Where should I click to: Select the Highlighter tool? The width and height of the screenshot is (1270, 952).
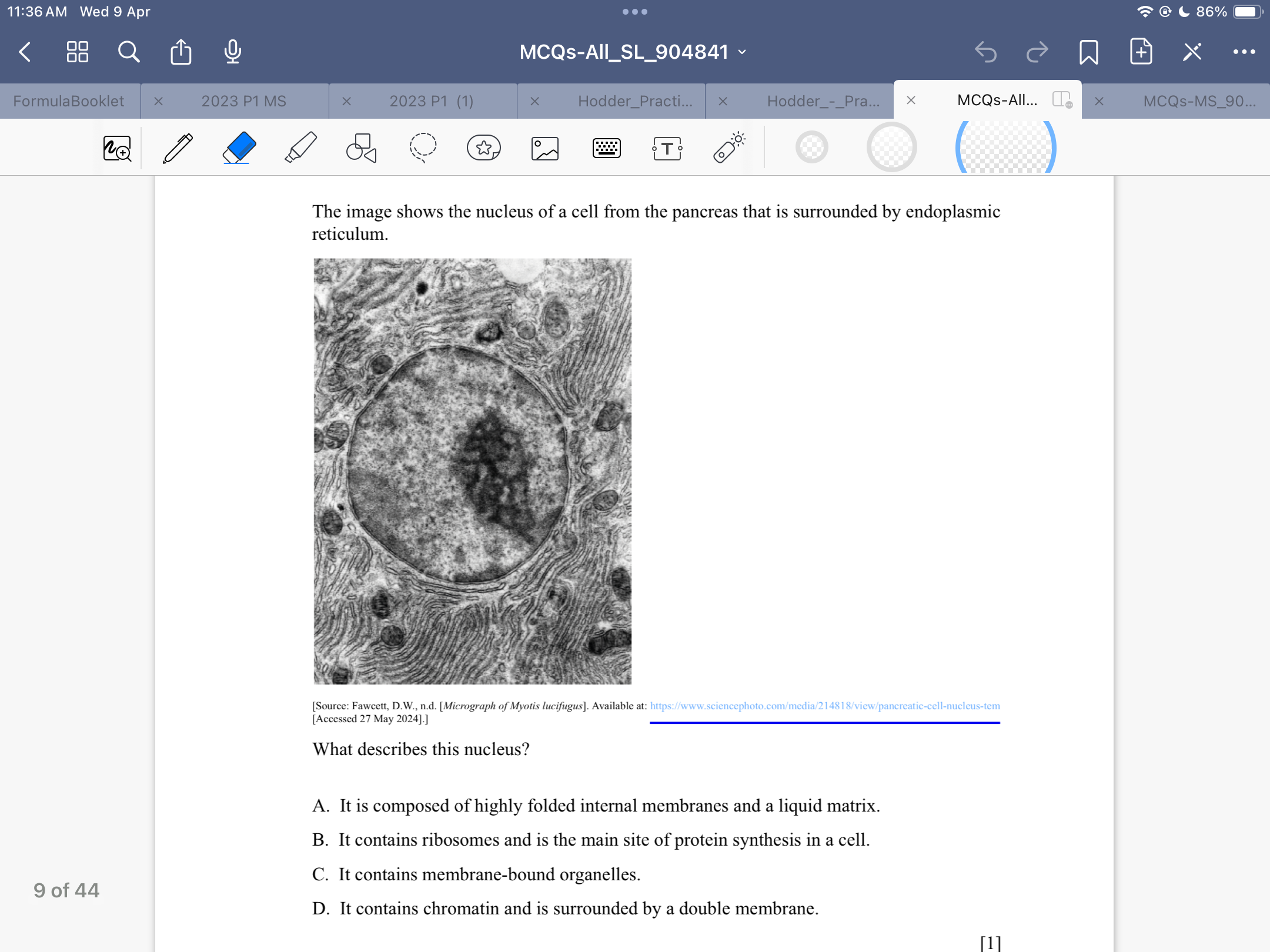pyautogui.click(x=300, y=148)
